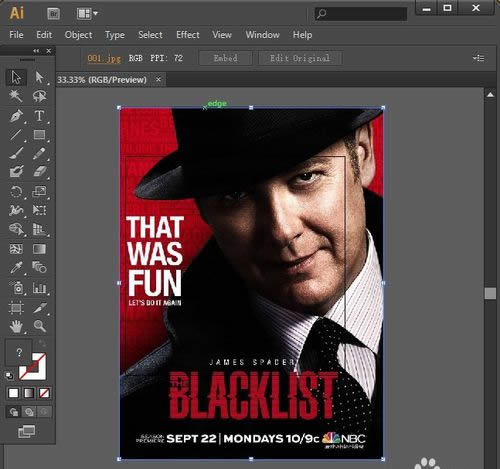Click the Fill swatch with question mark
This screenshot has height=469, width=500.
click(19, 352)
